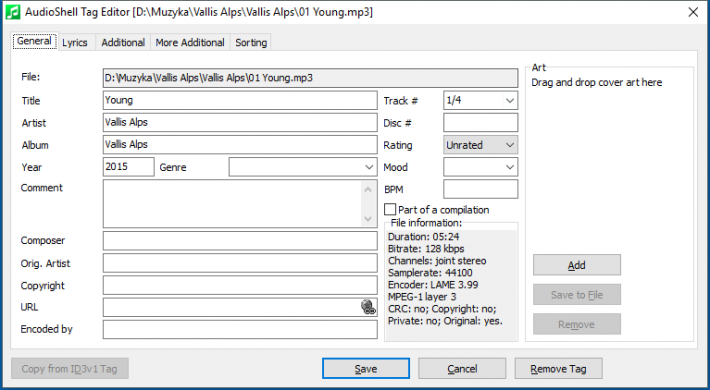Click the Title field containing Young
Viewport: 710px width, 390px height.
click(240, 101)
